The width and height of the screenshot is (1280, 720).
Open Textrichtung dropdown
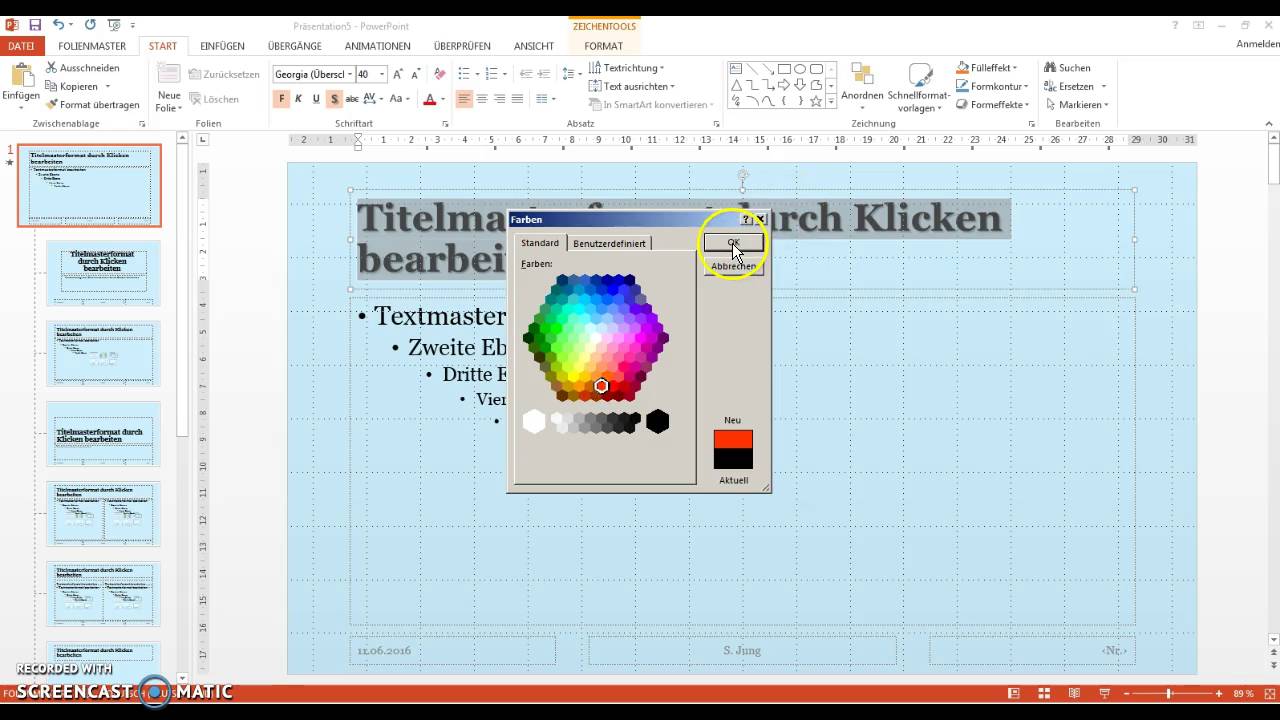point(625,68)
